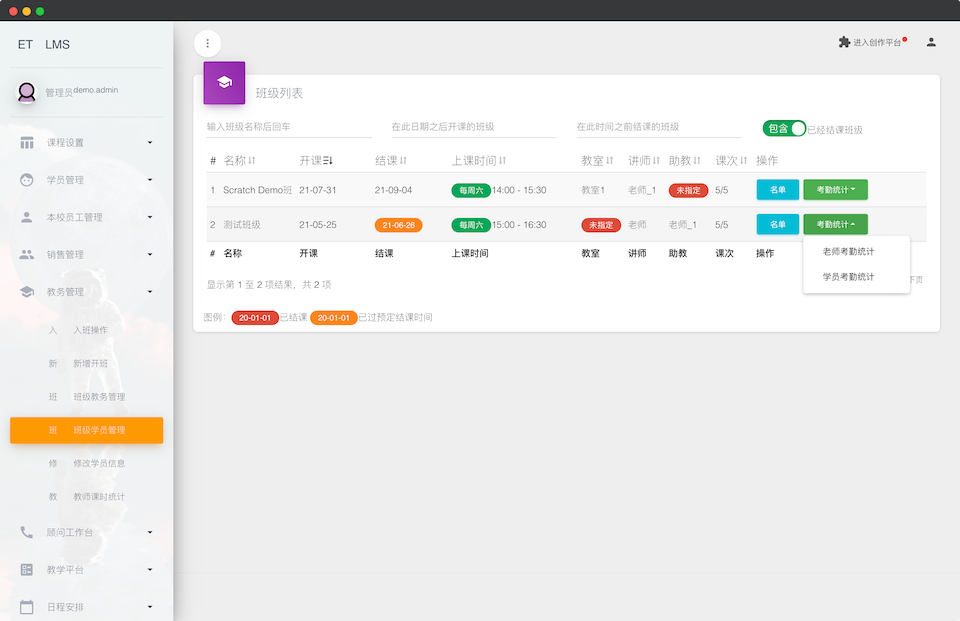The height and width of the screenshot is (621, 960).
Task: Click the orange 21-06-26 end date badge
Action: (398, 225)
